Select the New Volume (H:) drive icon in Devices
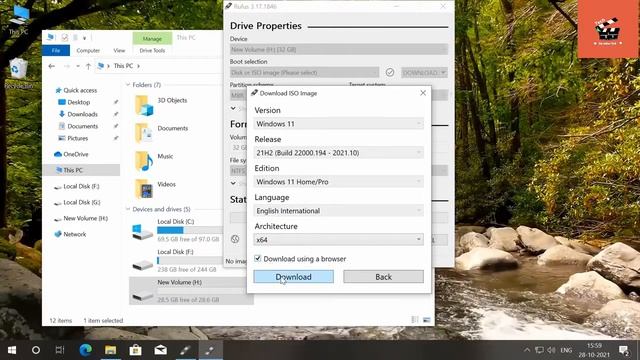 point(142,295)
